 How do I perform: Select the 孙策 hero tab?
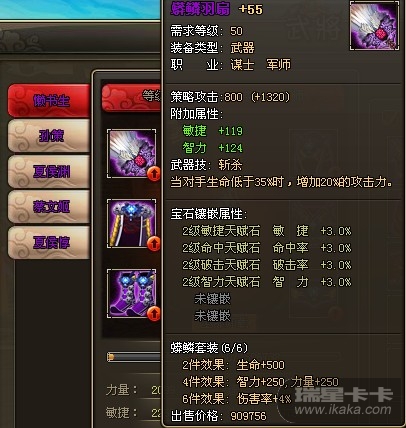tap(49, 136)
